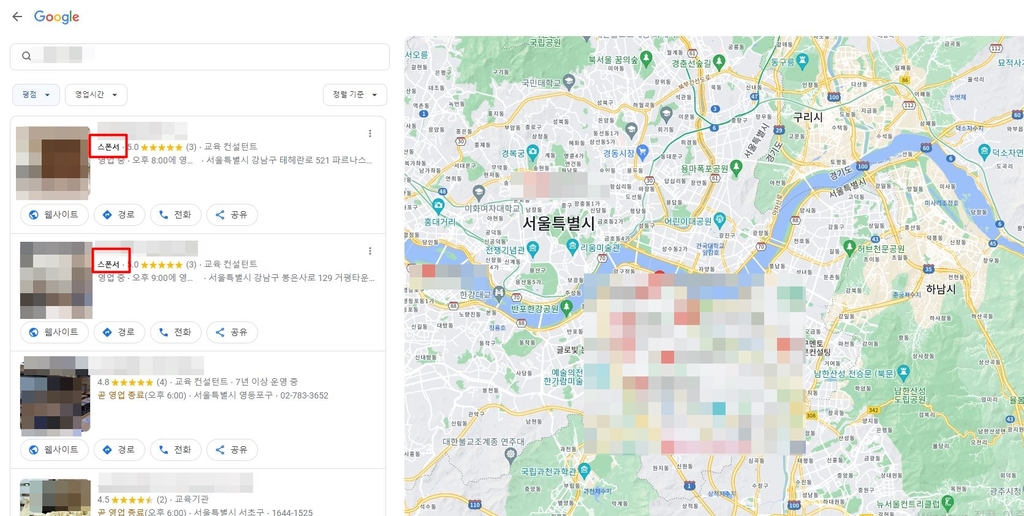Click the 서울특별시 city label on map
The height and width of the screenshot is (516, 1024).
[x=559, y=224]
